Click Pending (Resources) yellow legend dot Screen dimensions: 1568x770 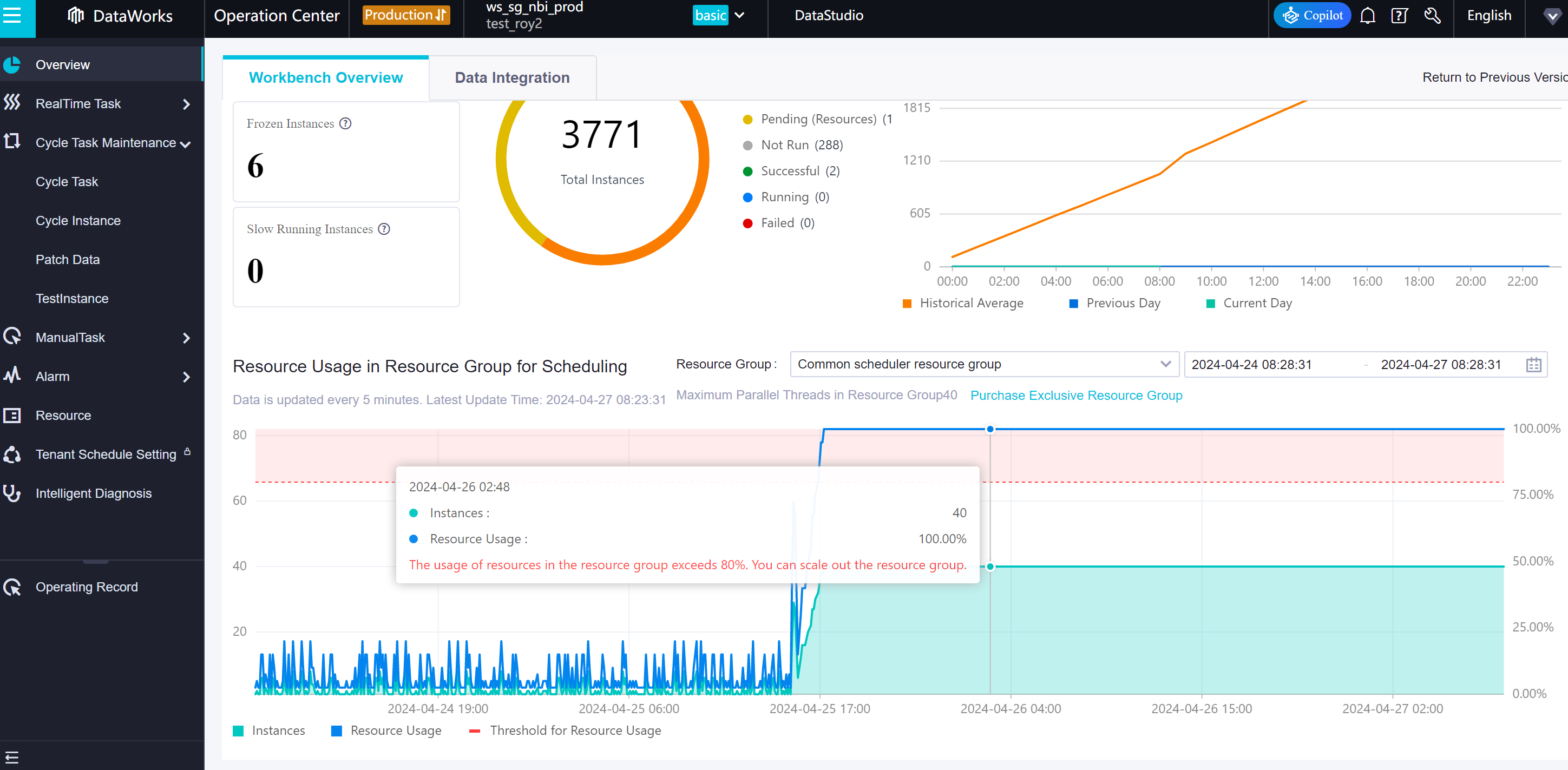point(747,119)
